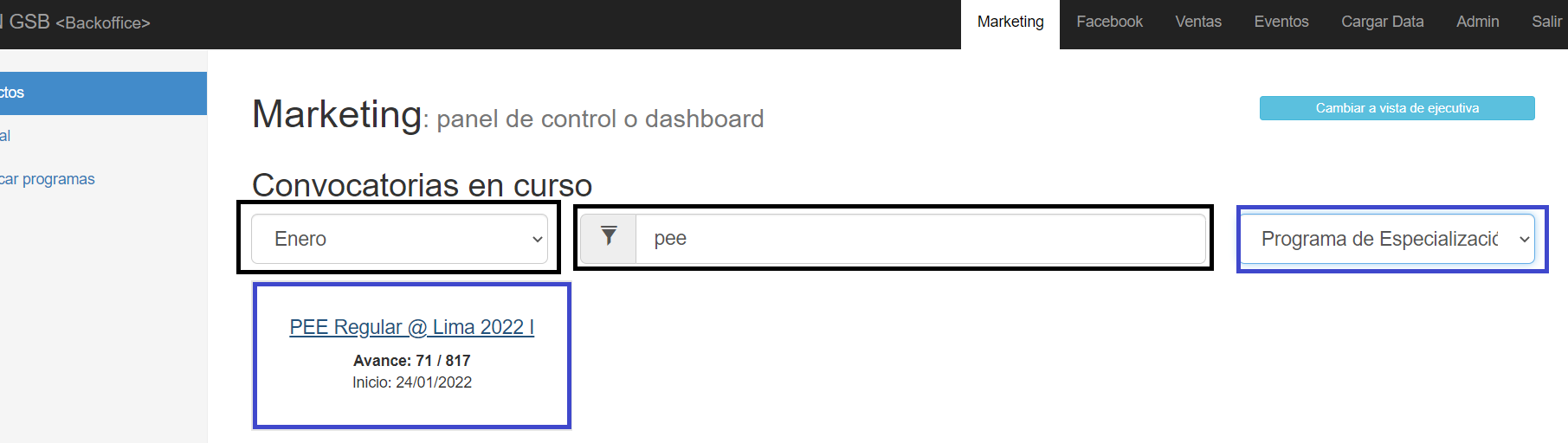Image resolution: width=1568 pixels, height=443 pixels.
Task: Select the highlighted blue sidebar item
Action: [103, 93]
